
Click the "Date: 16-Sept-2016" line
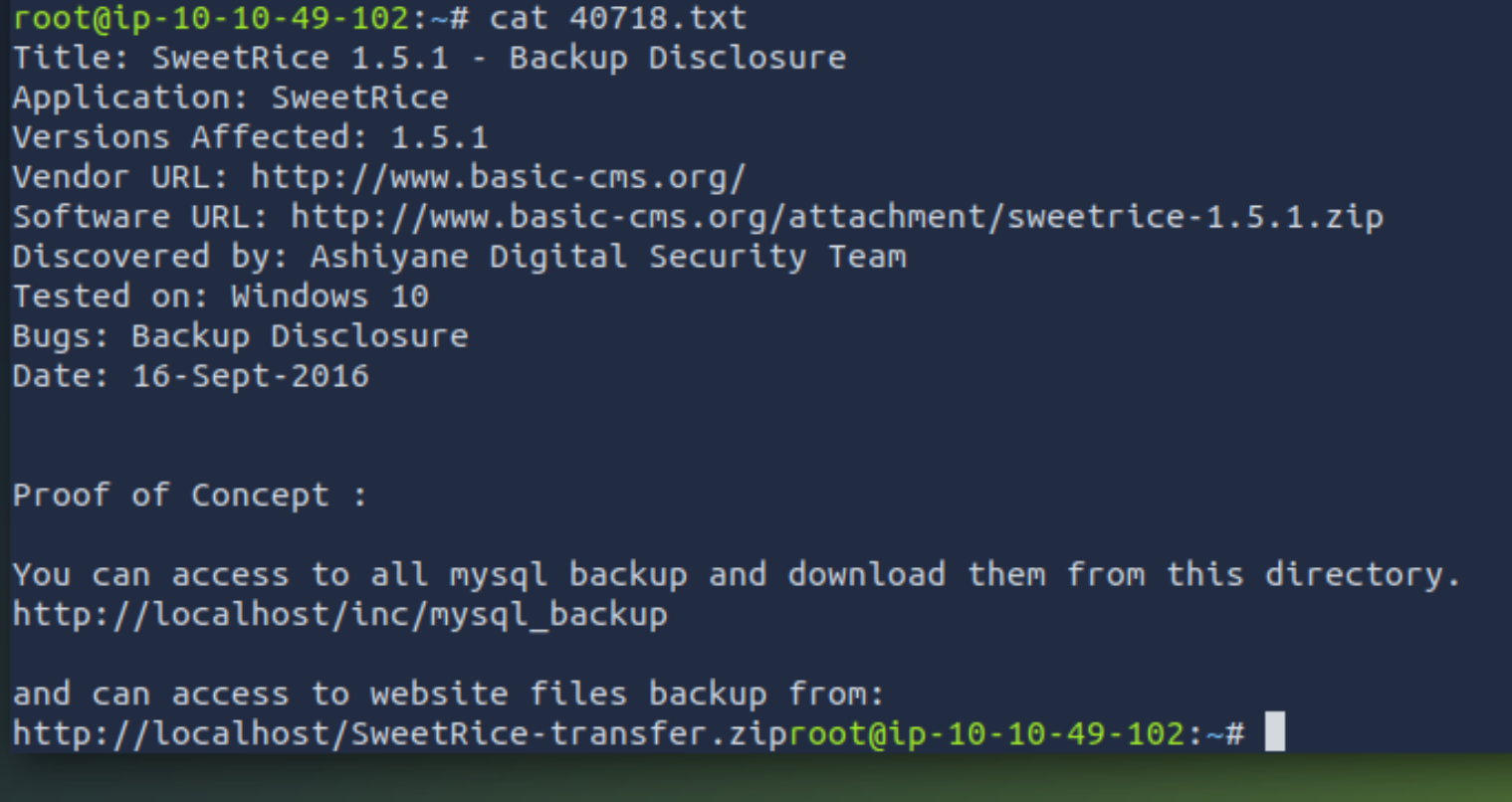[190, 376]
